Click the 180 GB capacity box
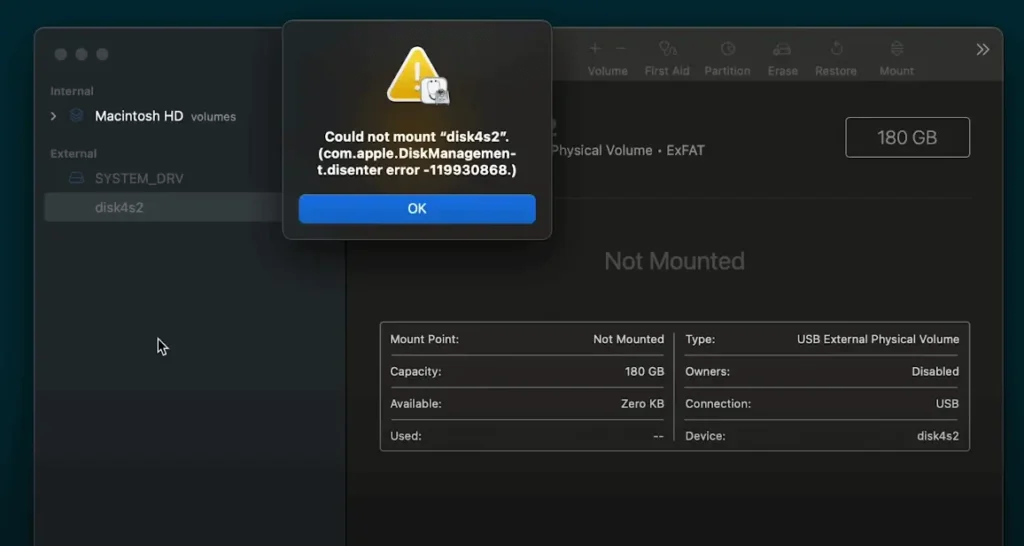The height and width of the screenshot is (546, 1024). [x=907, y=137]
